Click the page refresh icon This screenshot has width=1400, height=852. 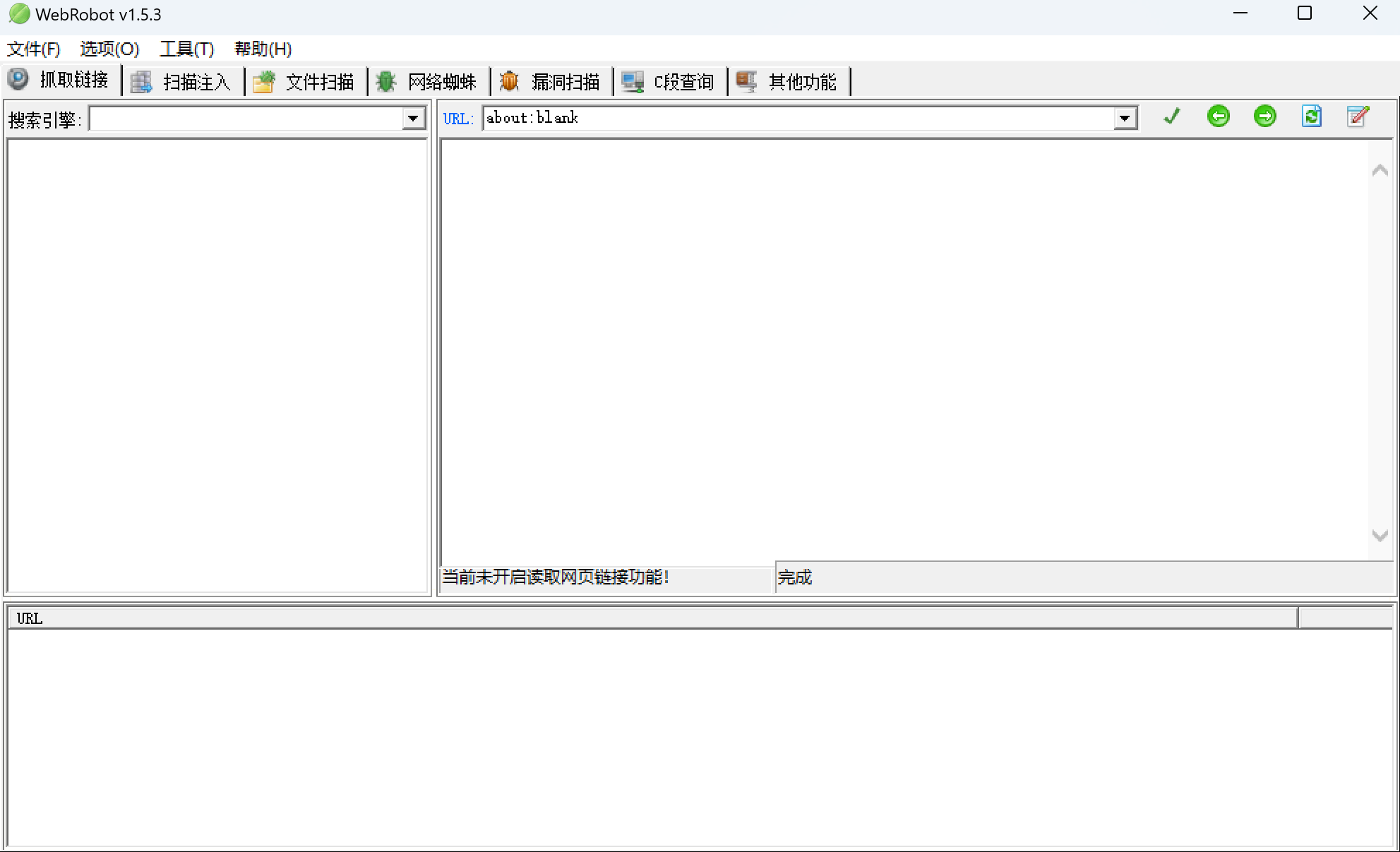(x=1311, y=116)
